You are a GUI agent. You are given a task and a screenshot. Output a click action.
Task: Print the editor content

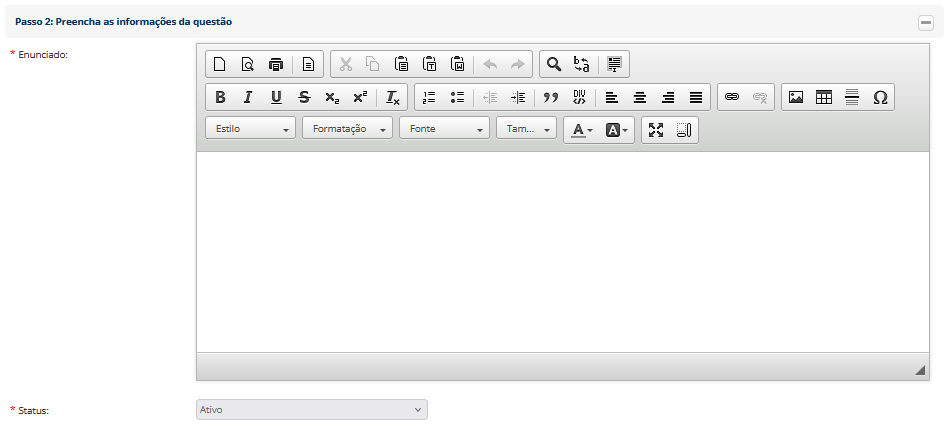click(276, 64)
